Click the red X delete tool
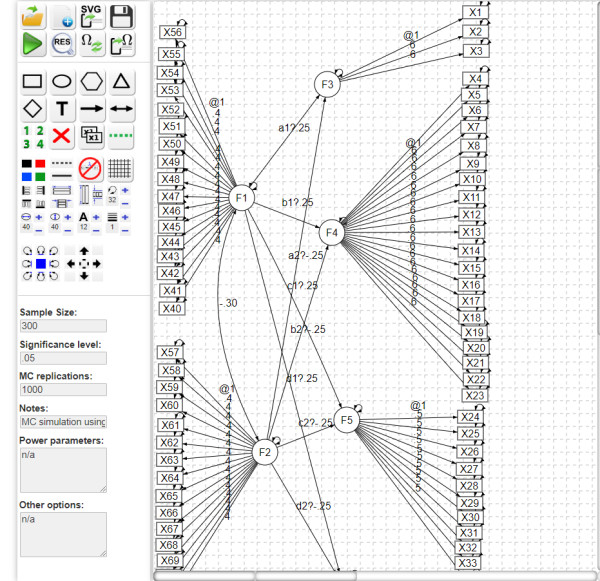This screenshot has height=581, width=600. [62, 136]
